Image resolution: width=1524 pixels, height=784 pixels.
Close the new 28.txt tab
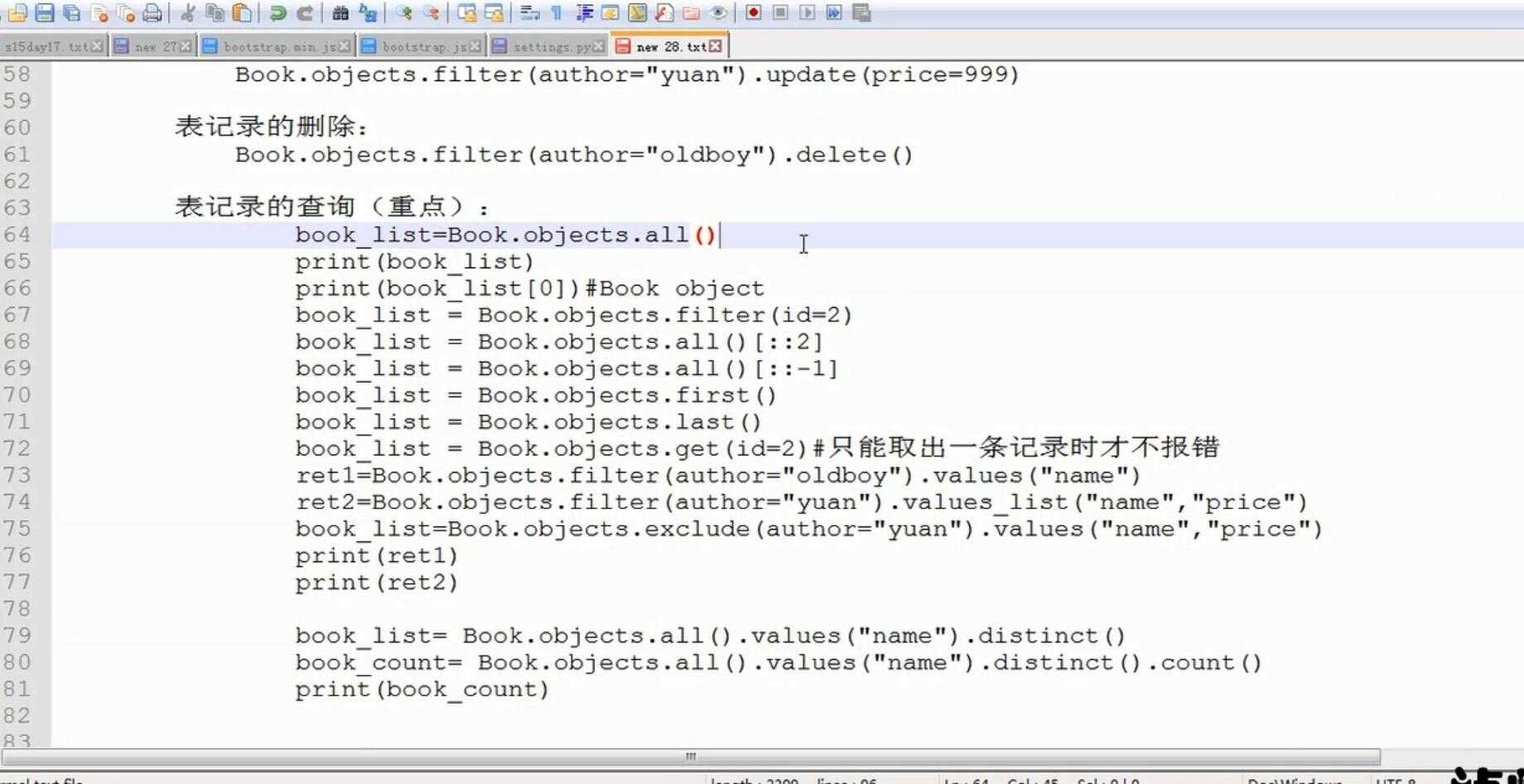(716, 46)
